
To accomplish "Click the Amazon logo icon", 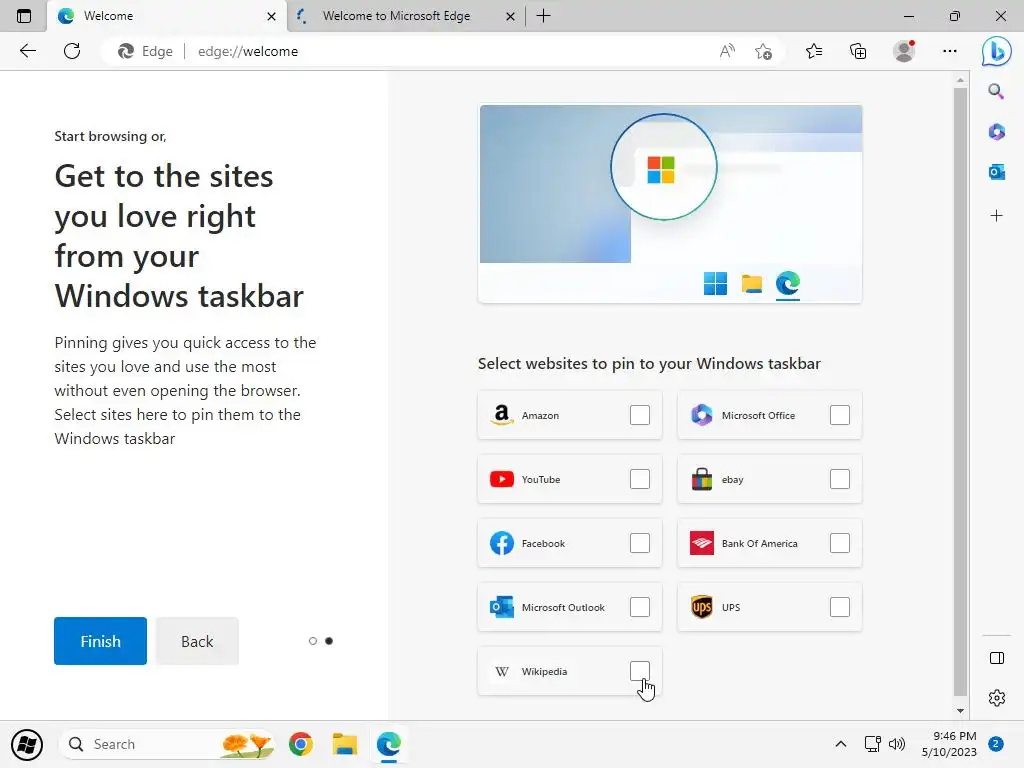I will (502, 415).
